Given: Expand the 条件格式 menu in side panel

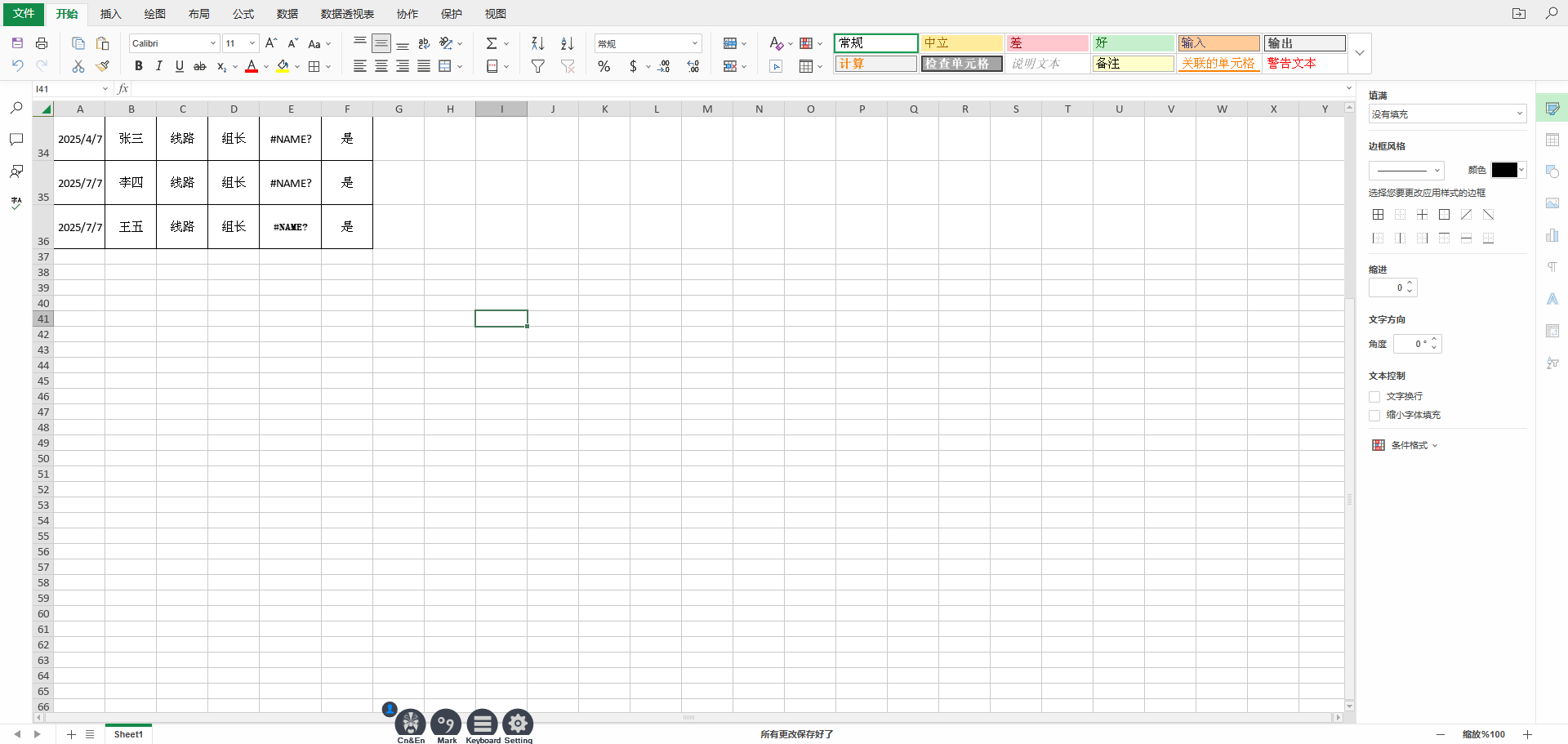Looking at the screenshot, I should click(x=1405, y=445).
